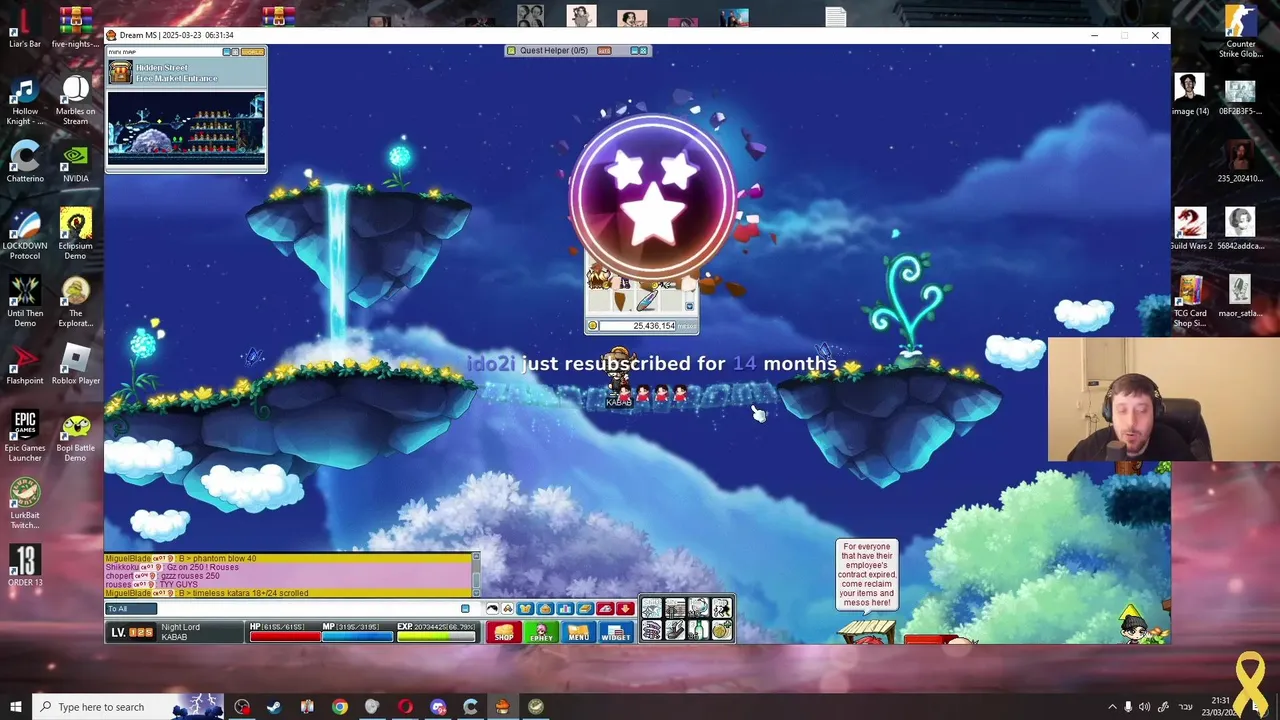Click the Quest Helper green icon
This screenshot has height=720, width=1280.
[x=512, y=50]
